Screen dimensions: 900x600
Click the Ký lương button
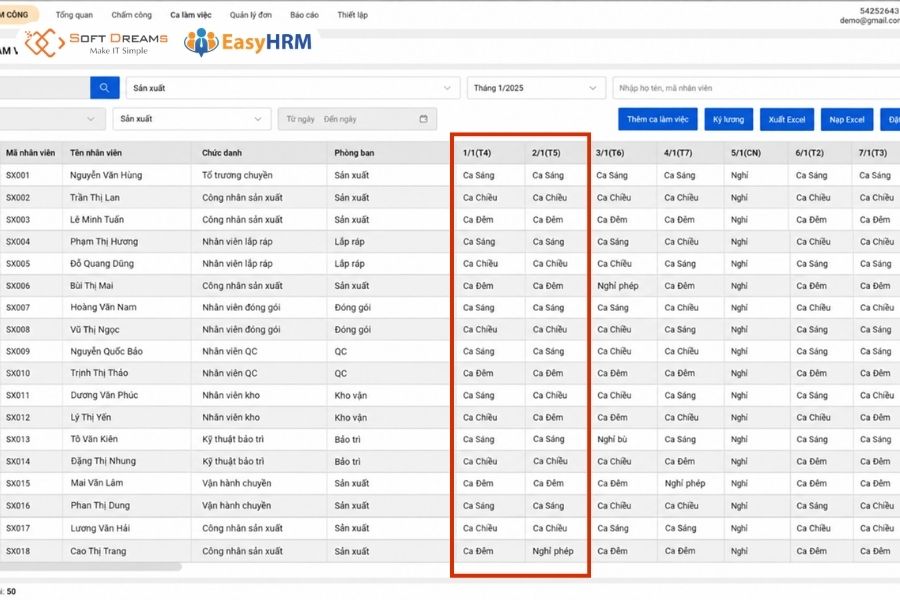[728, 119]
